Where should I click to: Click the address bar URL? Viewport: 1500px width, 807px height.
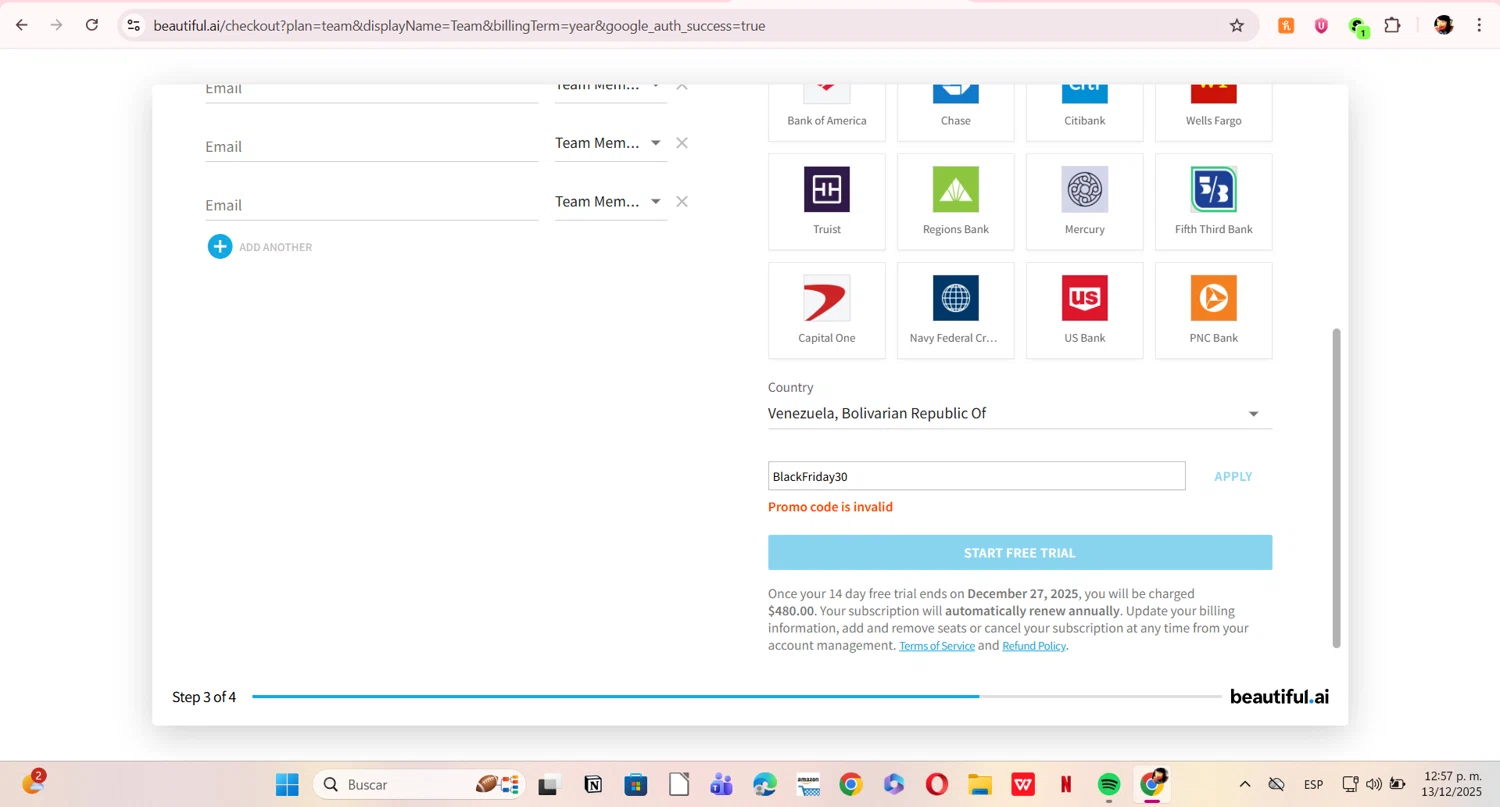tap(460, 26)
